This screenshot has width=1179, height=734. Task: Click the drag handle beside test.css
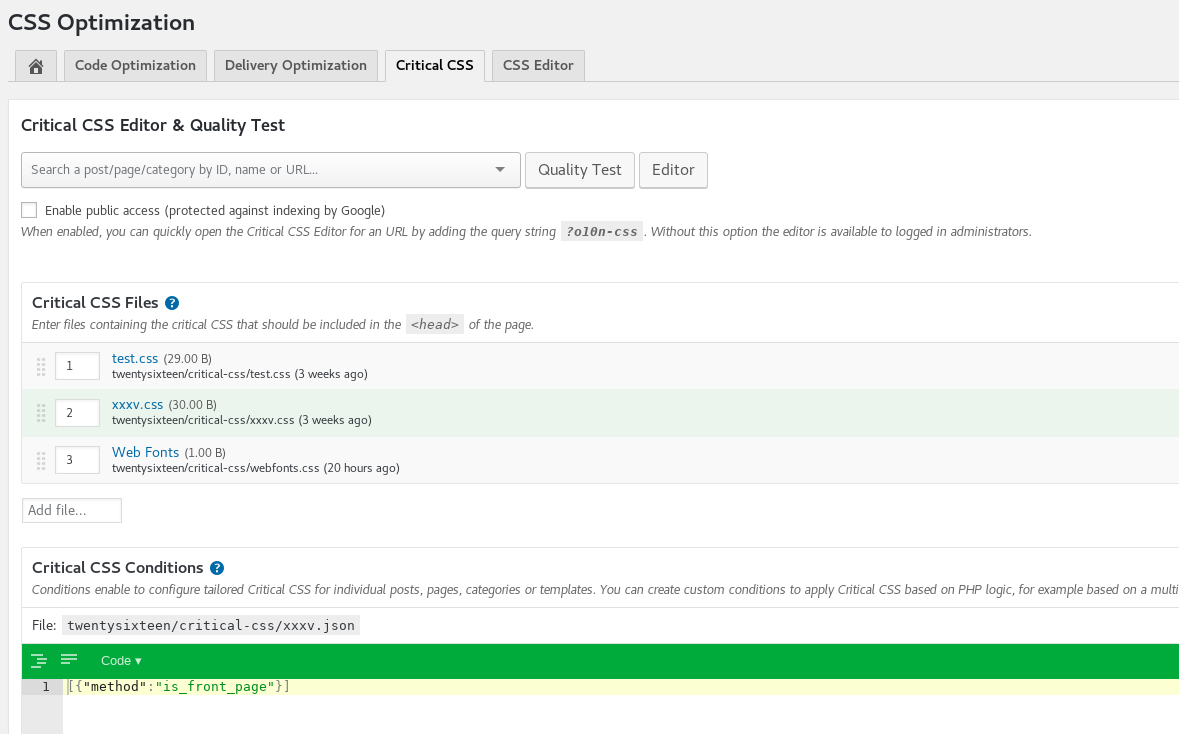[41, 366]
